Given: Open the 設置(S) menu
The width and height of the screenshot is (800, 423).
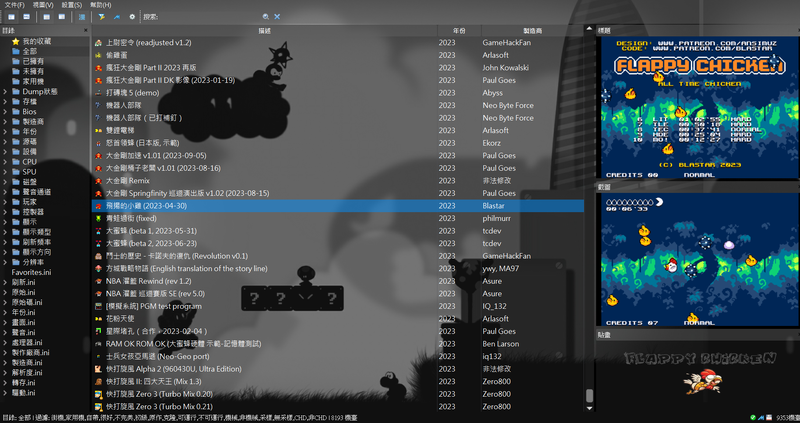Looking at the screenshot, I should 71,5.
